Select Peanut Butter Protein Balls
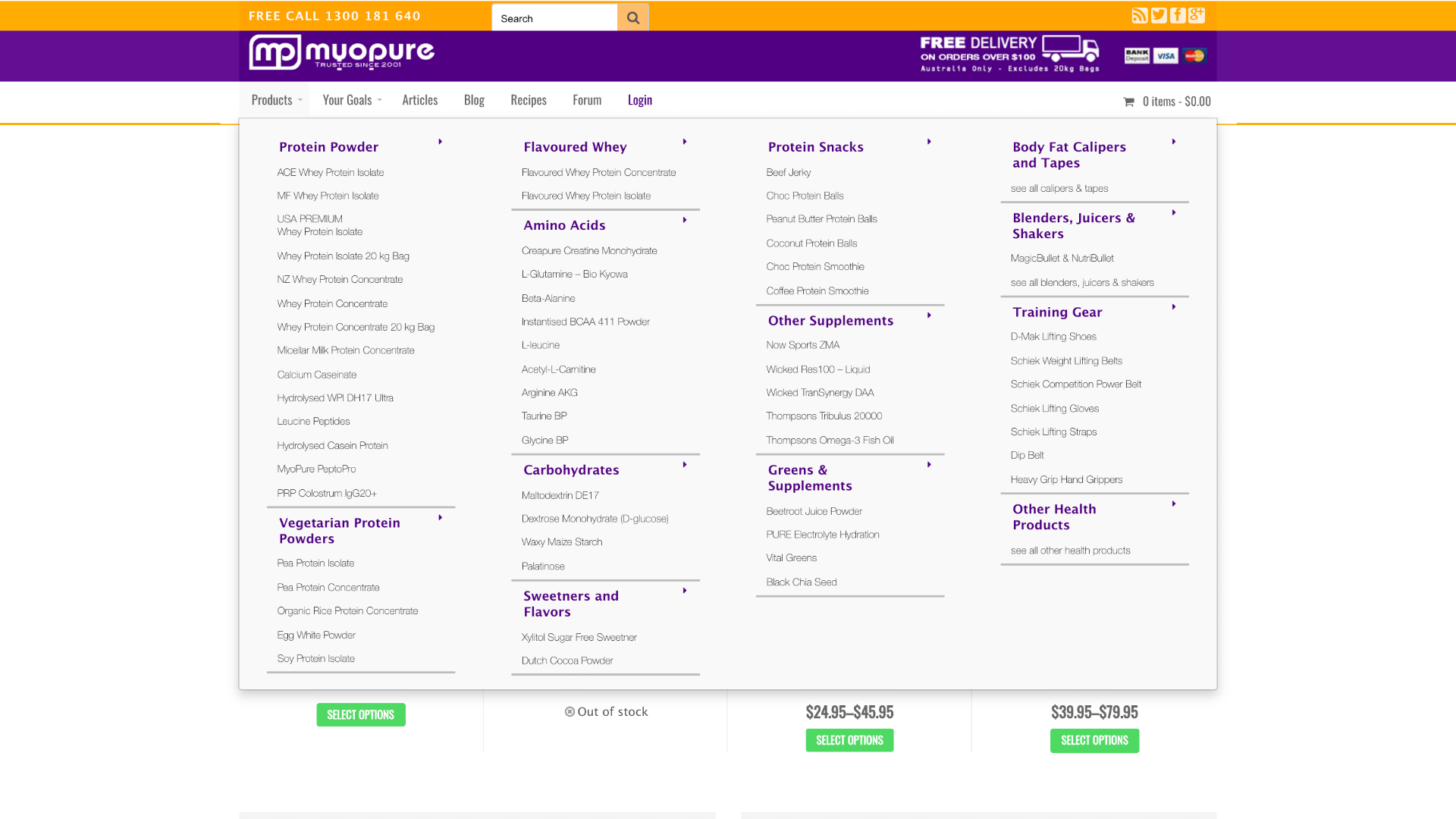Image resolution: width=1456 pixels, height=819 pixels. pos(821,219)
